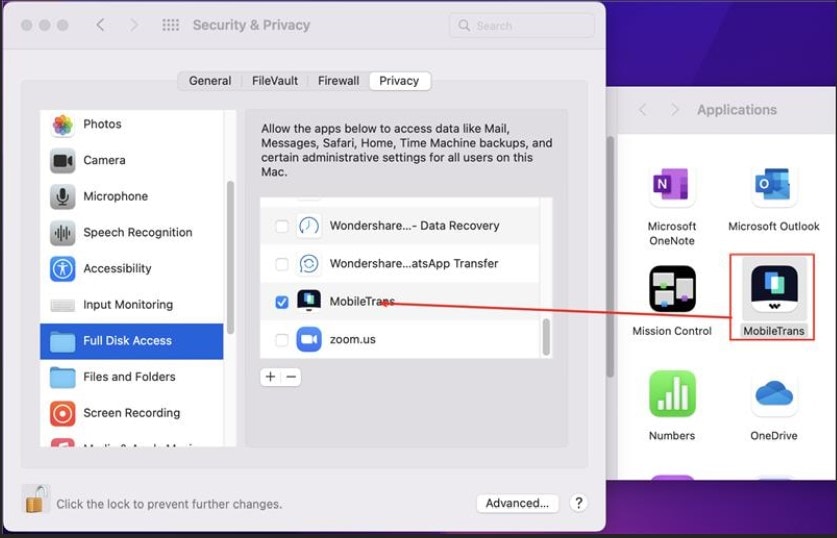Show all preferences grid icon
The image size is (837, 538).
(170, 25)
